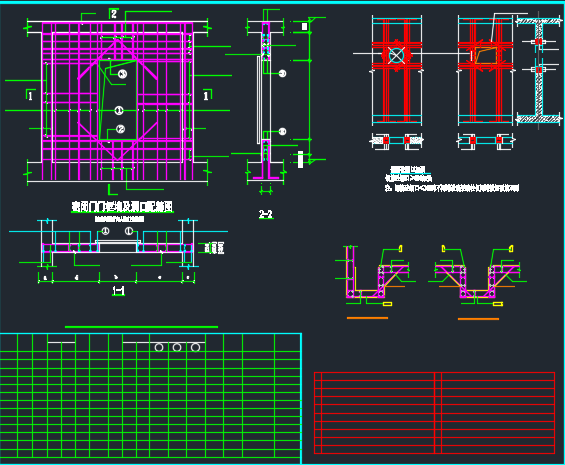The width and height of the screenshot is (565, 465).
Task: Select the underlined main drawing title text
Action: coord(122,206)
